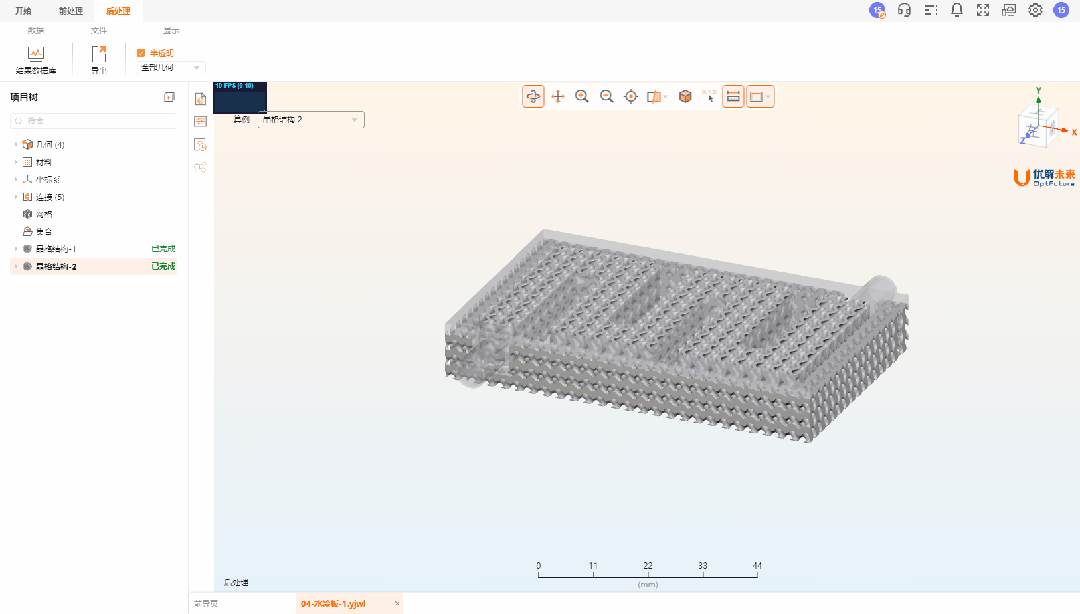Viewport: 1080px width, 614px height.
Task: Open the results database tool
Action: point(36,60)
